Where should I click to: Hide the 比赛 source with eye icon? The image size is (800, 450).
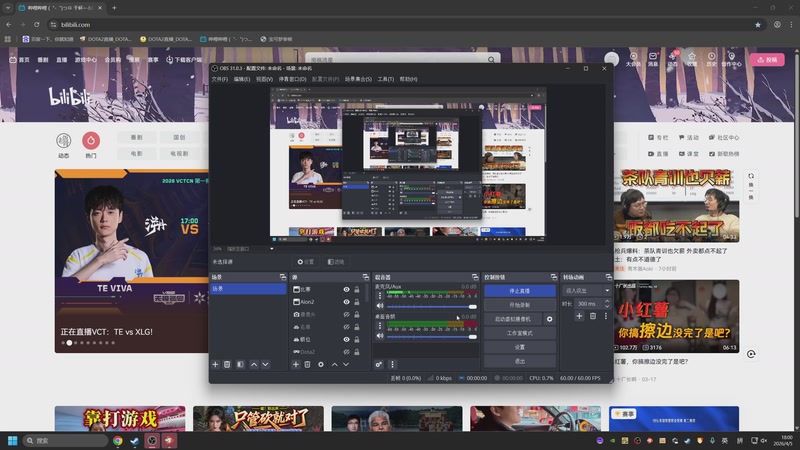[x=346, y=289]
